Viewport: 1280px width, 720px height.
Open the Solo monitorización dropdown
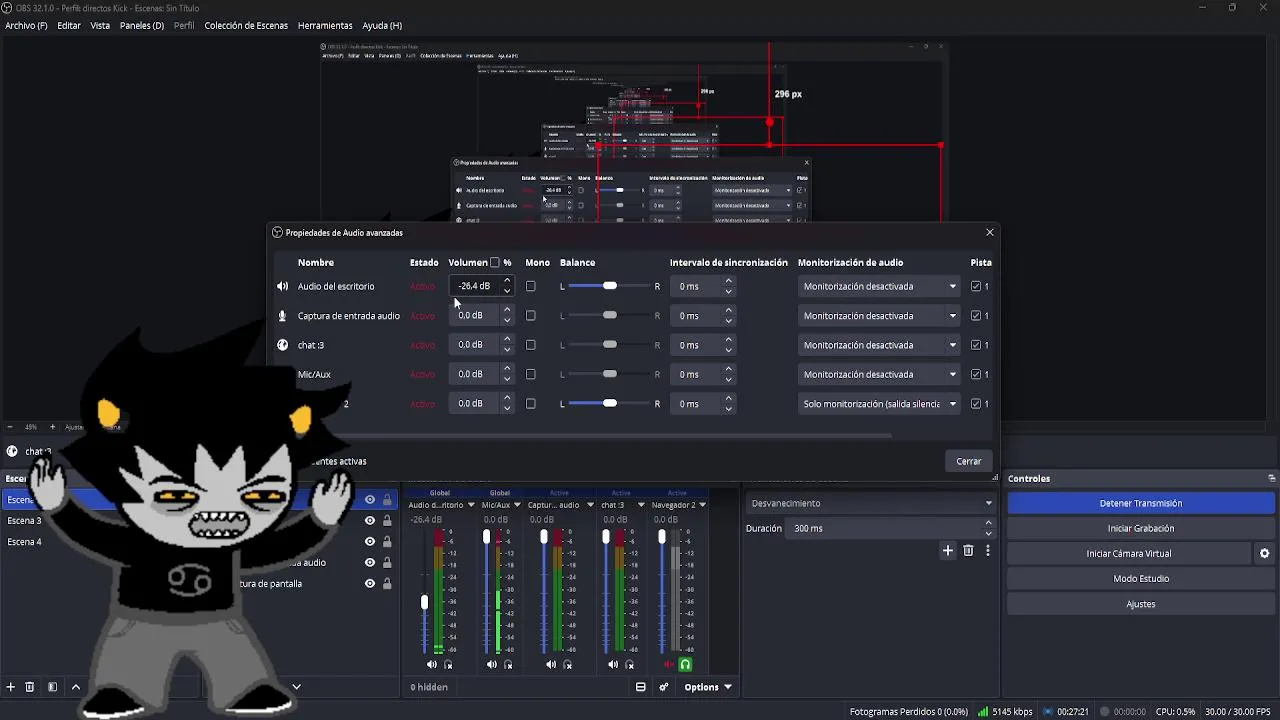[879, 404]
